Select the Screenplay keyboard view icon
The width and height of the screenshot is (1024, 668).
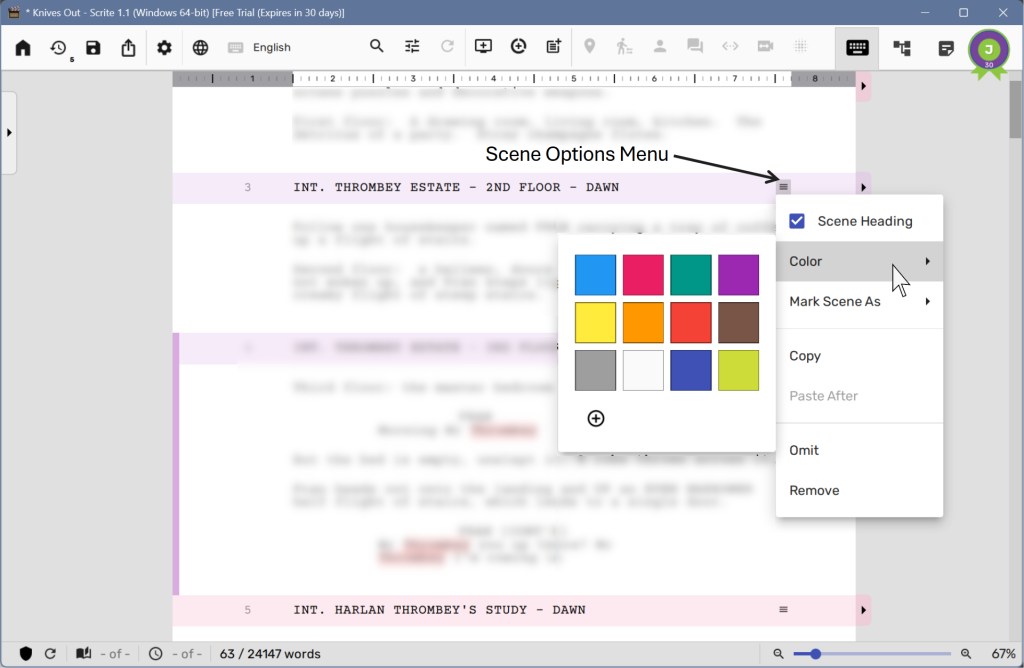(856, 47)
